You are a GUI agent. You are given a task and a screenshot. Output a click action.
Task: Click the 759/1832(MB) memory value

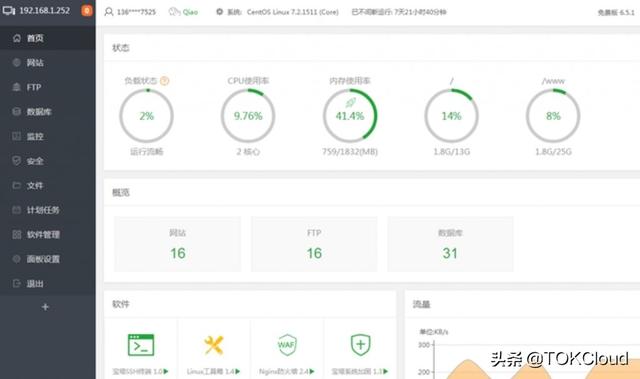[x=350, y=152]
